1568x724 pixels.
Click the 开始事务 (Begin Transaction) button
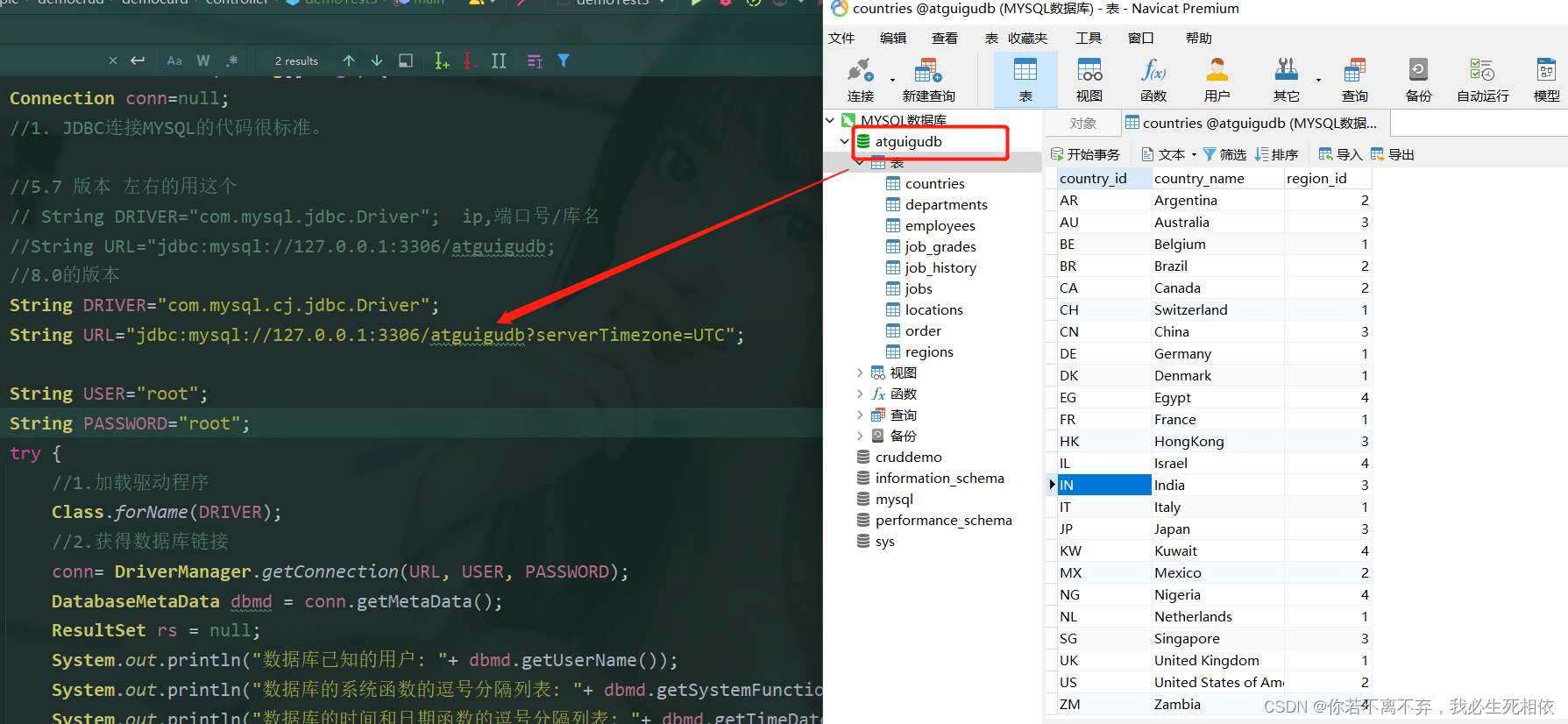(x=1085, y=154)
